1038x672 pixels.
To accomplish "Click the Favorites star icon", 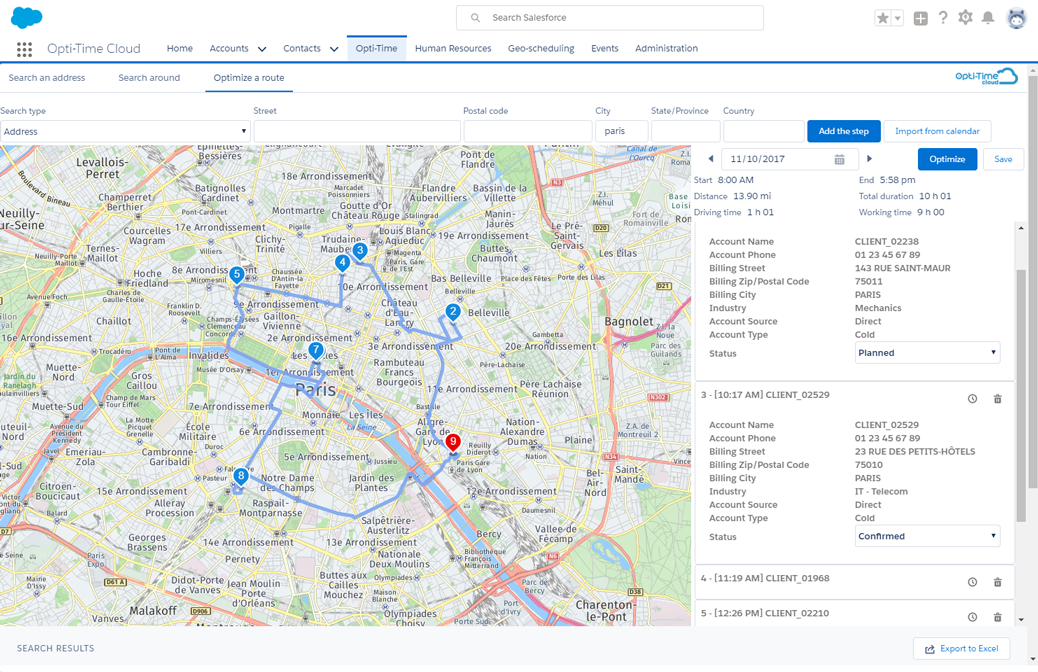I will point(884,17).
